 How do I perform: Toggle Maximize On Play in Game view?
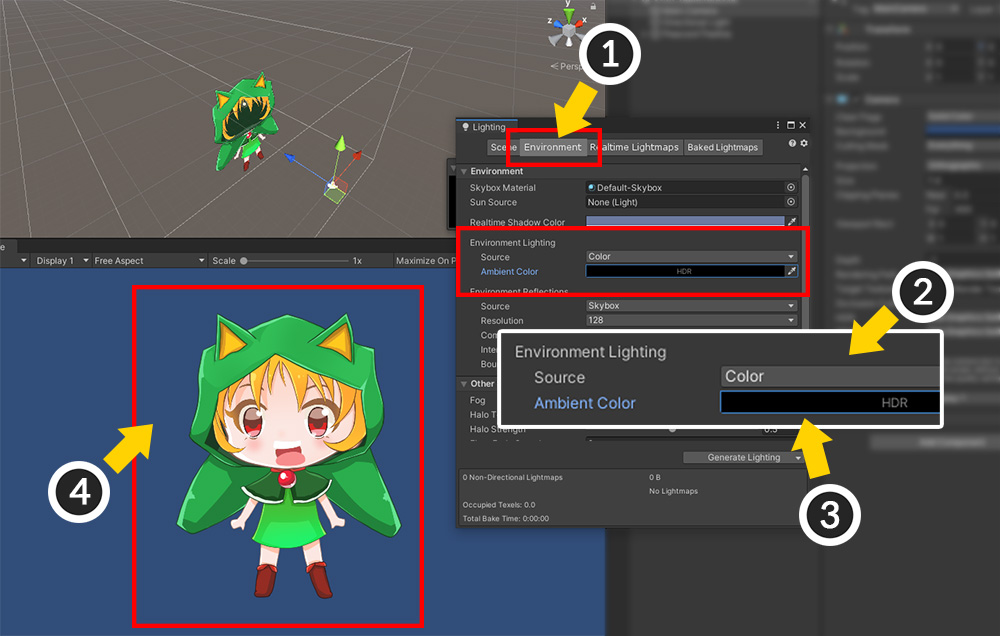[426, 261]
